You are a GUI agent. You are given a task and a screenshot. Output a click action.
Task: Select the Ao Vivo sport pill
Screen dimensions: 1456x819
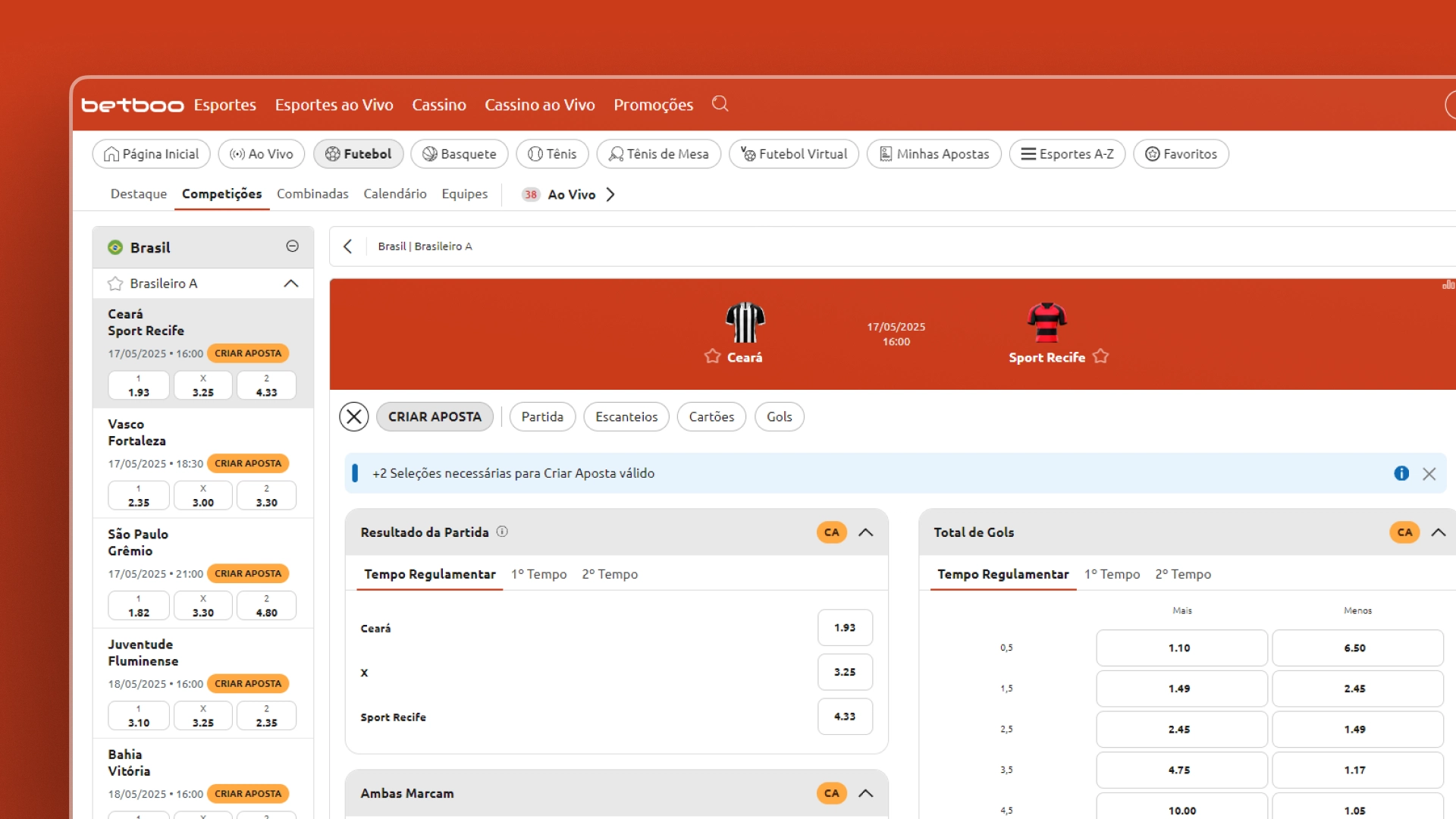262,154
